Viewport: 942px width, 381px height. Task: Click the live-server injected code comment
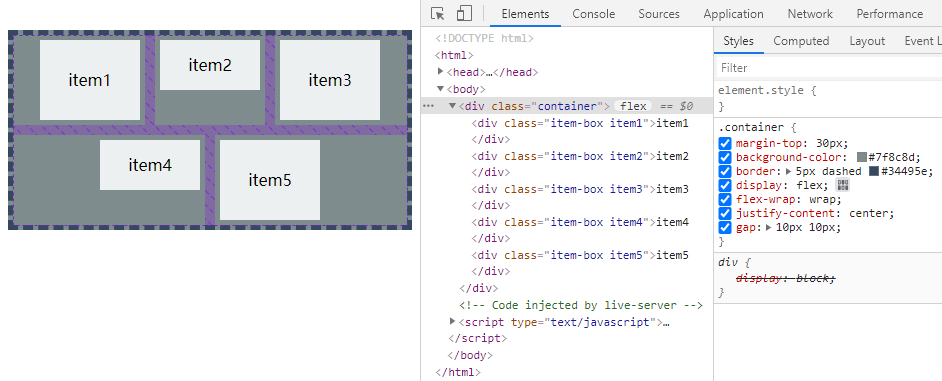581,305
